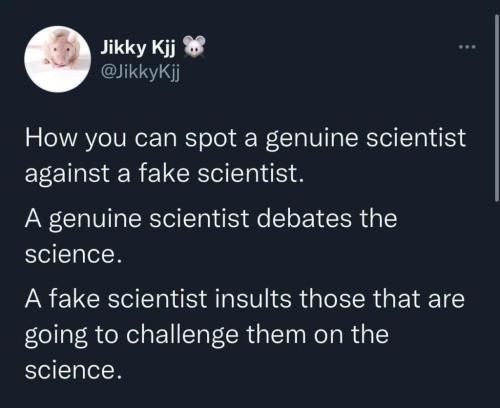The width and height of the screenshot is (500, 408).
Task: Click the vertical scrollbar thumb
Action: [497, 108]
